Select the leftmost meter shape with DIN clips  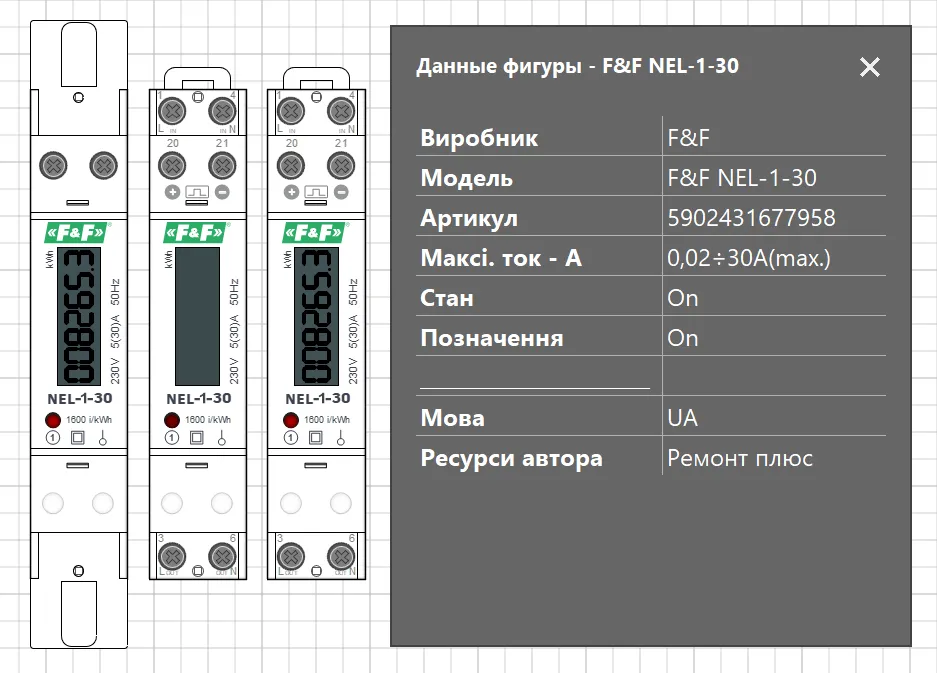79,335
